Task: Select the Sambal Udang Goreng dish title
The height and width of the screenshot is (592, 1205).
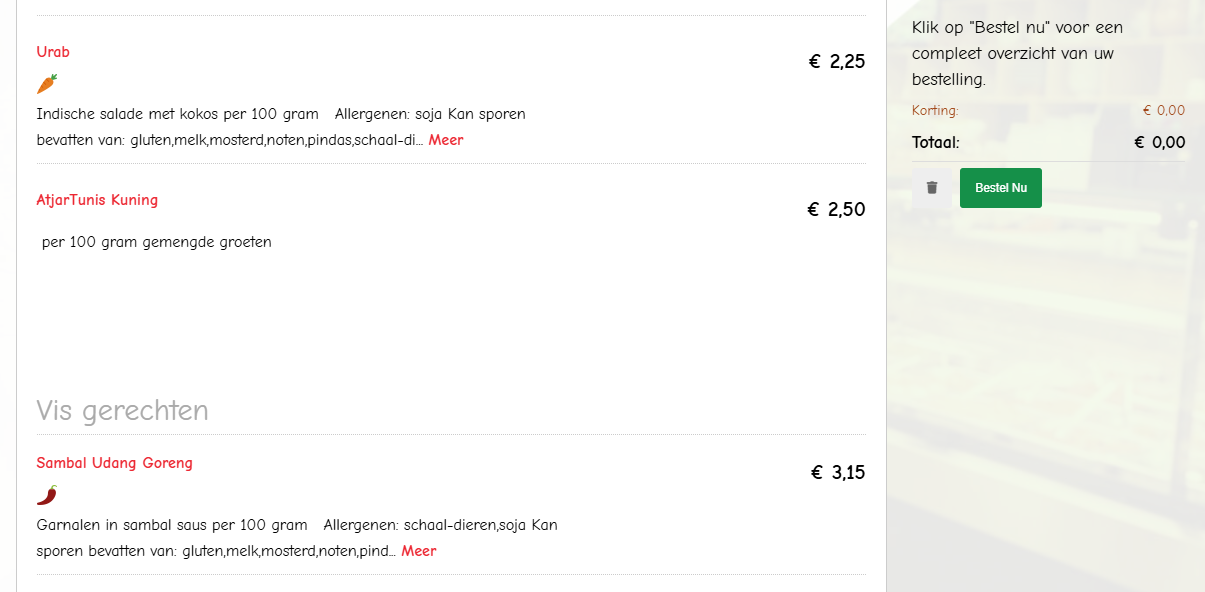Action: pos(114,462)
